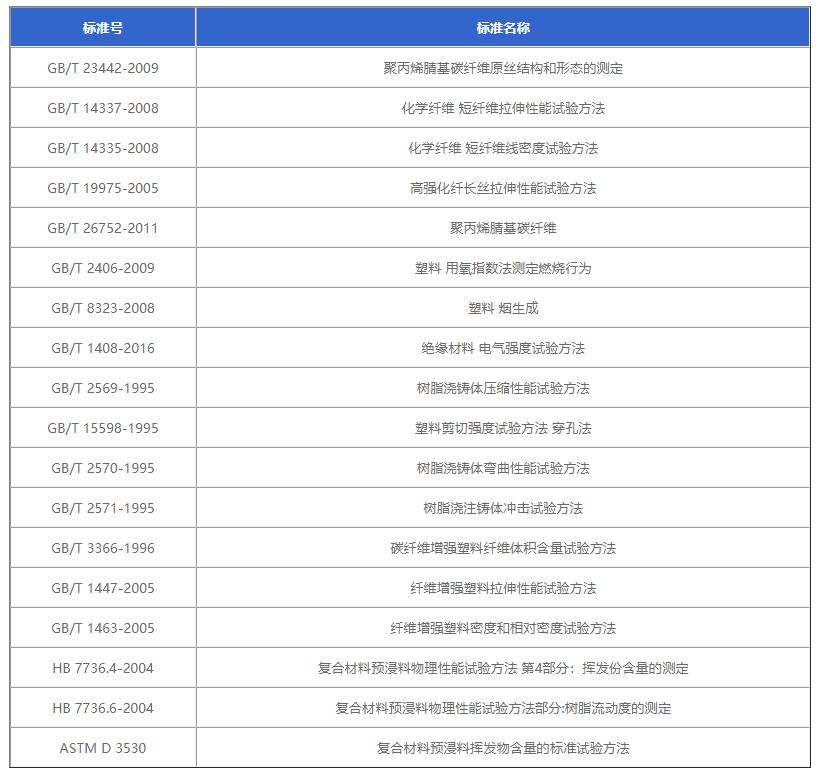This screenshot has height=778, width=822.
Task: Click the 标准号 column header
Action: click(x=102, y=28)
